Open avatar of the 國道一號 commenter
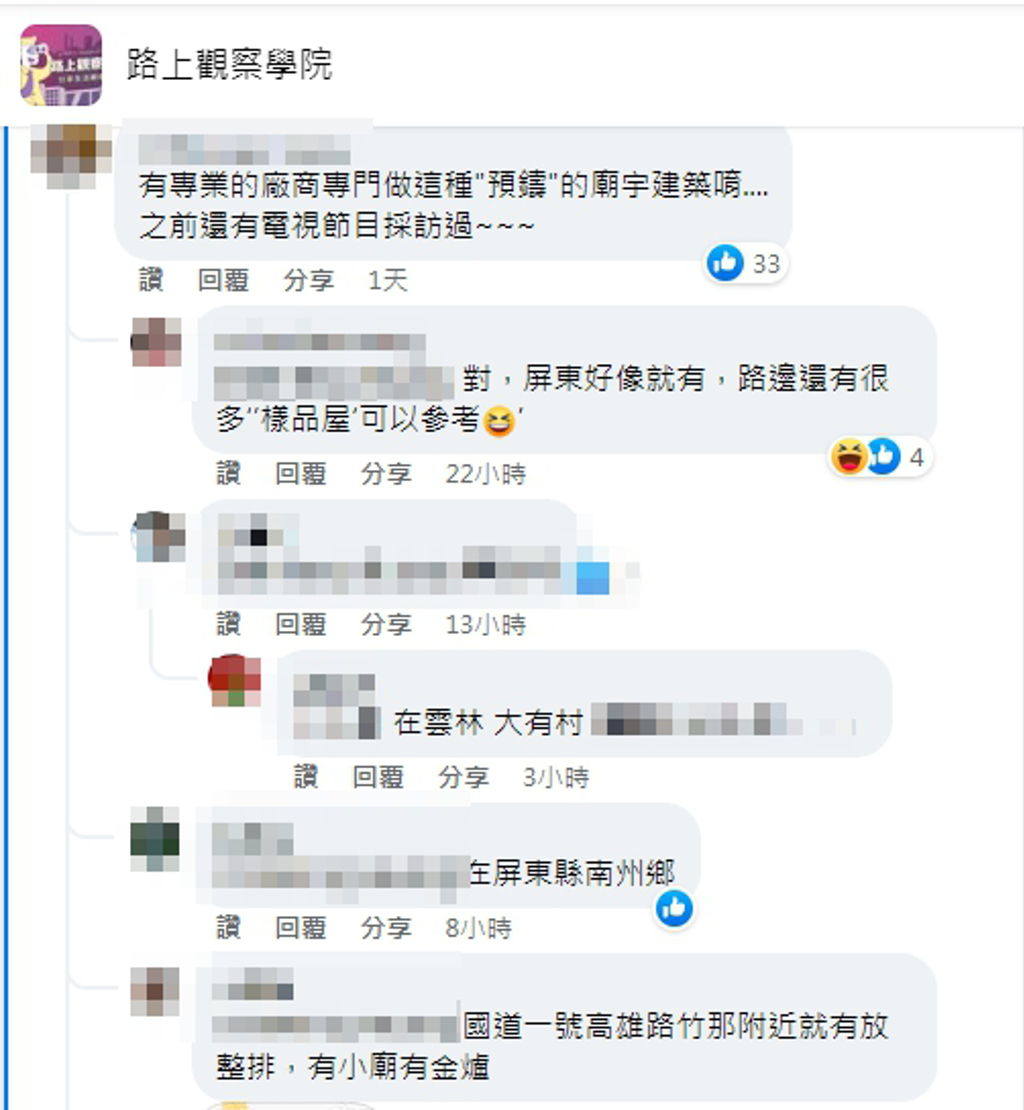The image size is (1024, 1110). [x=155, y=991]
